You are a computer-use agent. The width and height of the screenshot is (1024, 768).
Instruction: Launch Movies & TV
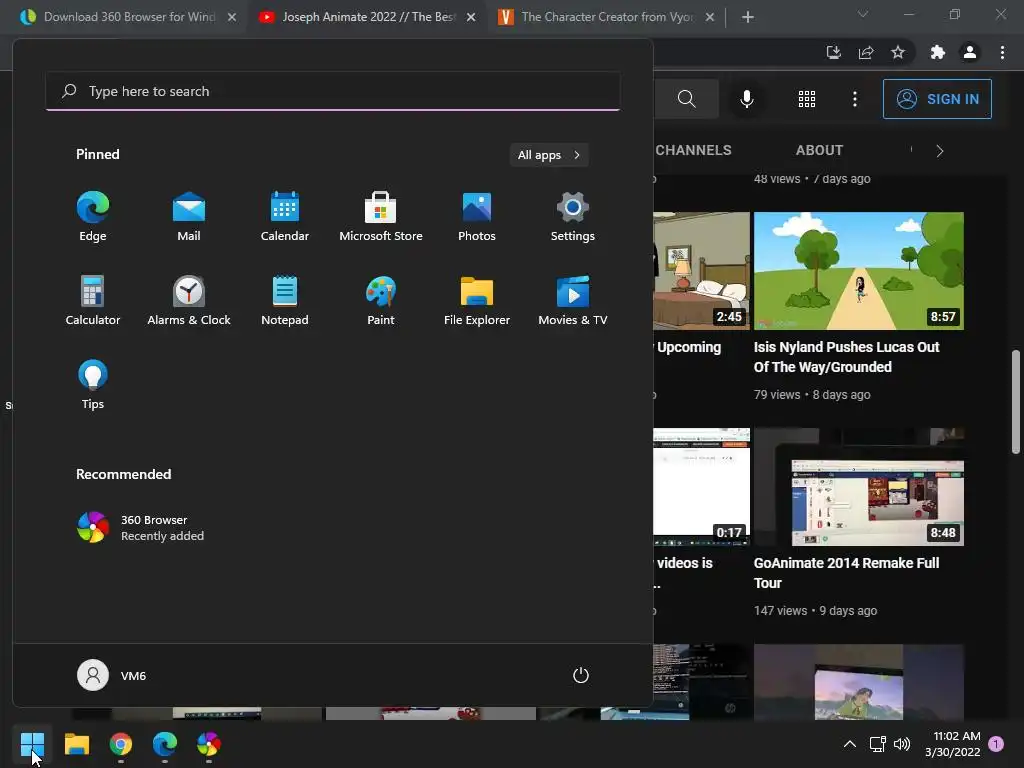573,300
